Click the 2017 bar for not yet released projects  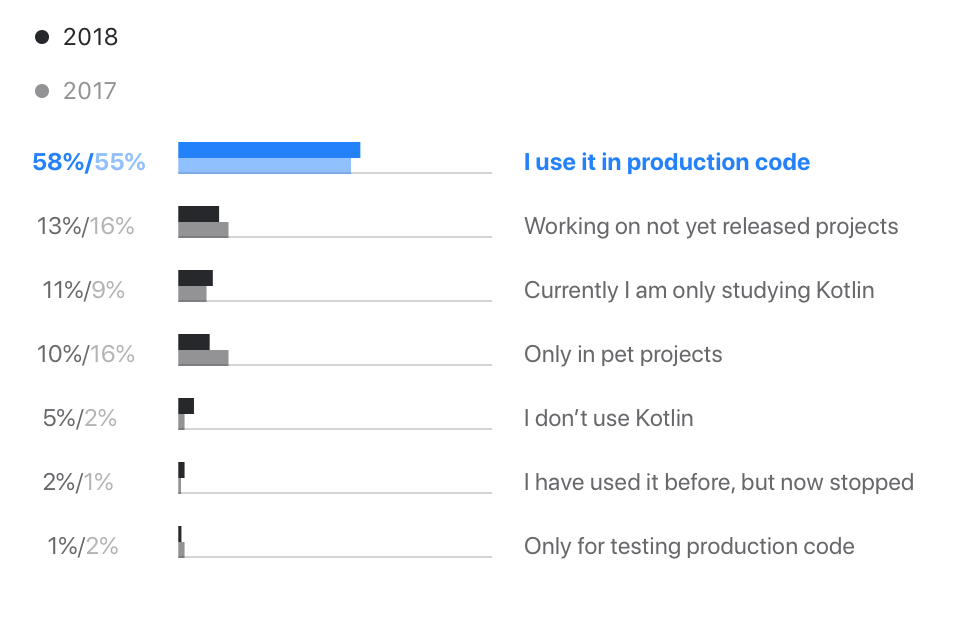click(203, 230)
